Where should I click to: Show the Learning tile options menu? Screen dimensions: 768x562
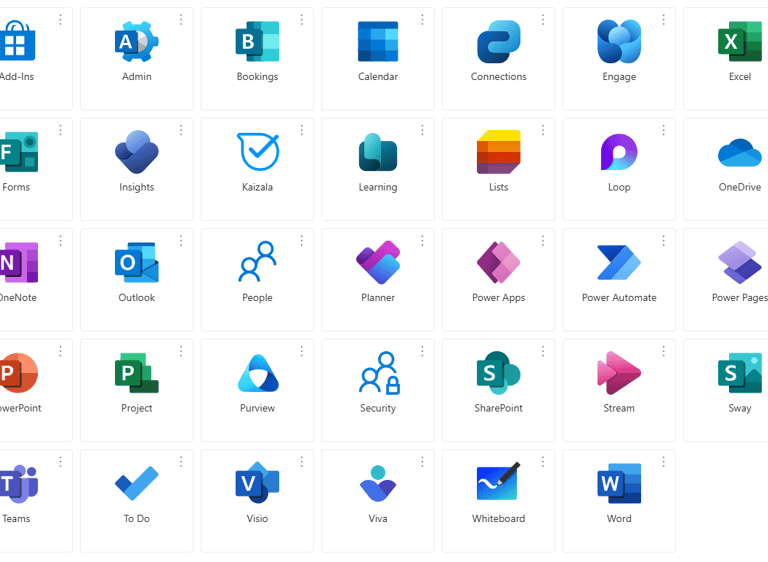(422, 130)
